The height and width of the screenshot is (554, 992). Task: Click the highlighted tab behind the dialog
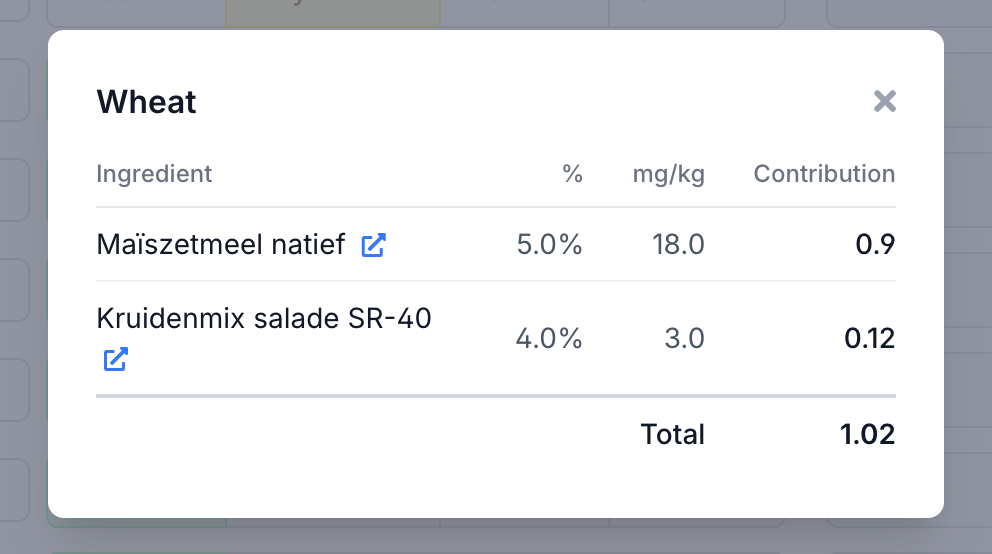point(332,12)
